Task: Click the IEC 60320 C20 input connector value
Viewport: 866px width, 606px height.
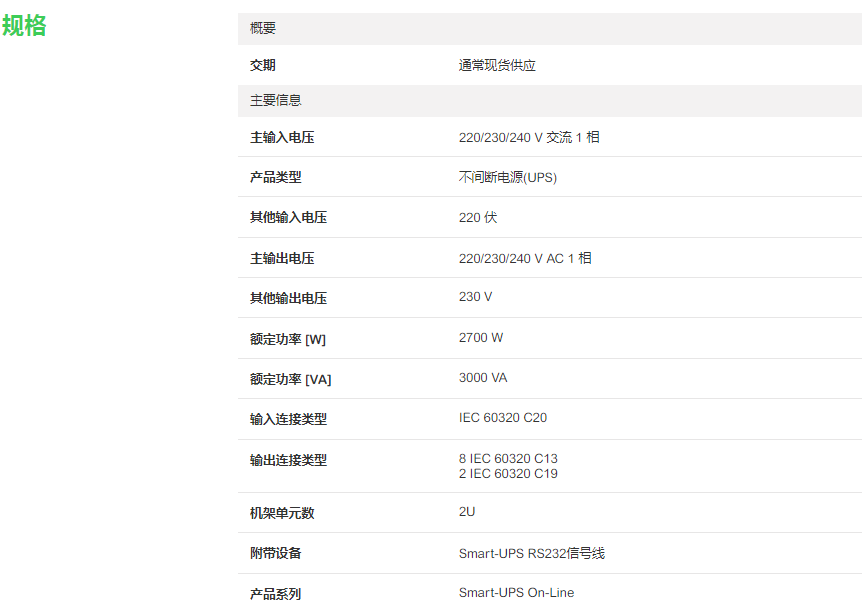Action: click(x=503, y=418)
